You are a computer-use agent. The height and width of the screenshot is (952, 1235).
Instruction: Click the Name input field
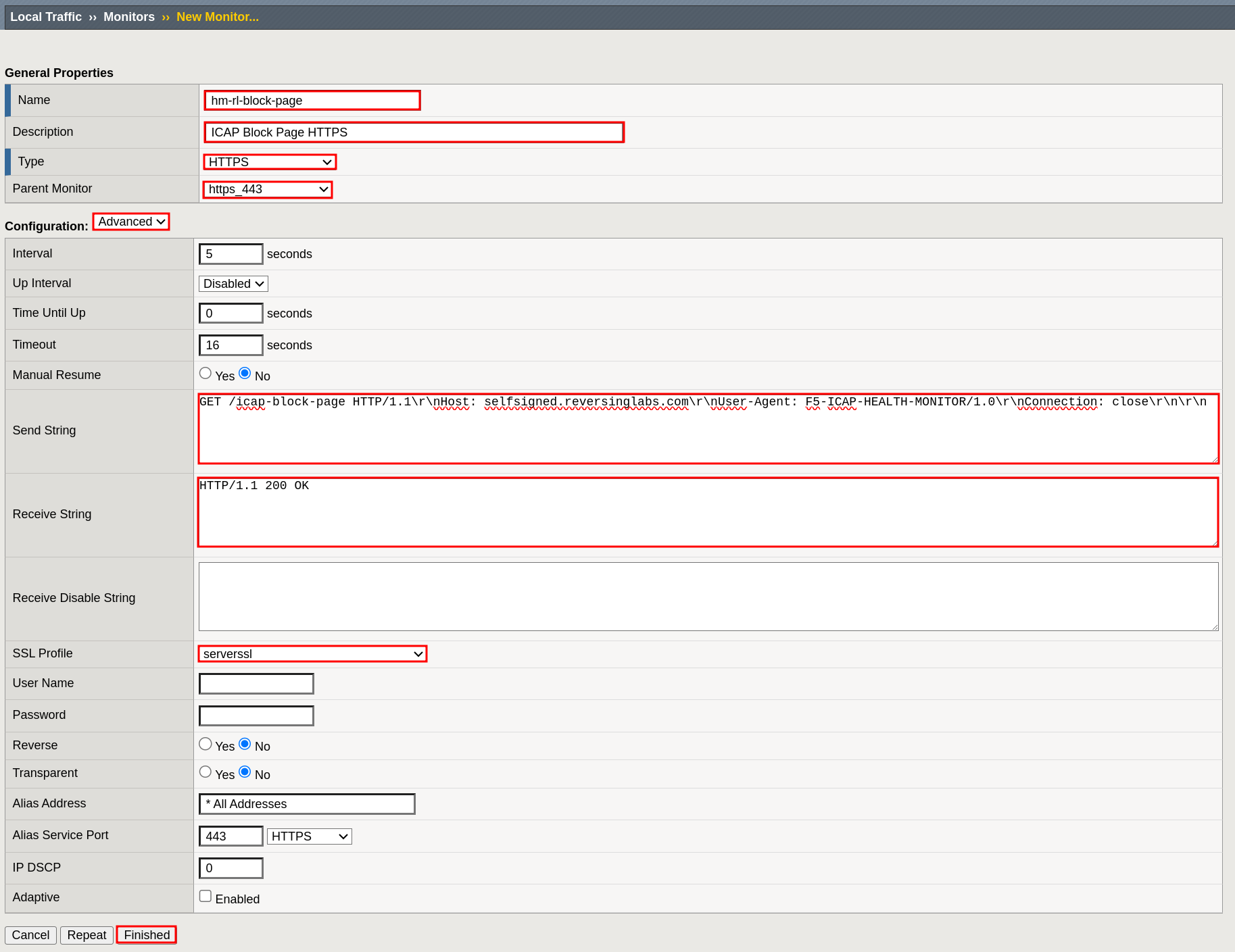312,101
